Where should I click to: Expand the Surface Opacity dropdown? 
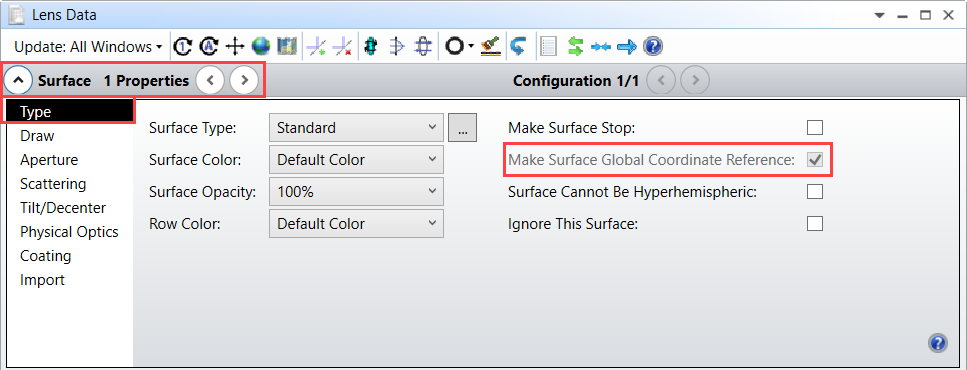click(356, 192)
